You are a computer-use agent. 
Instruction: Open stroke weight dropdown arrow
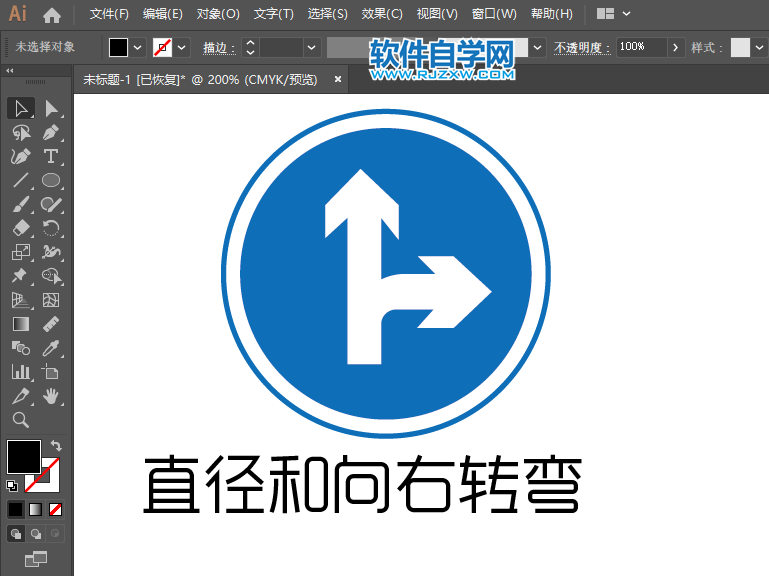[x=311, y=48]
